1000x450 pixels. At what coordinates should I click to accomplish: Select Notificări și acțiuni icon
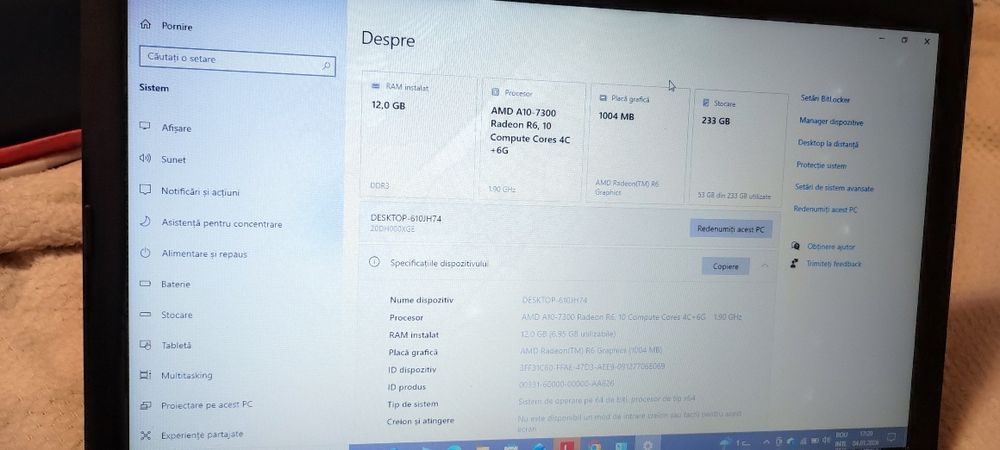point(145,189)
